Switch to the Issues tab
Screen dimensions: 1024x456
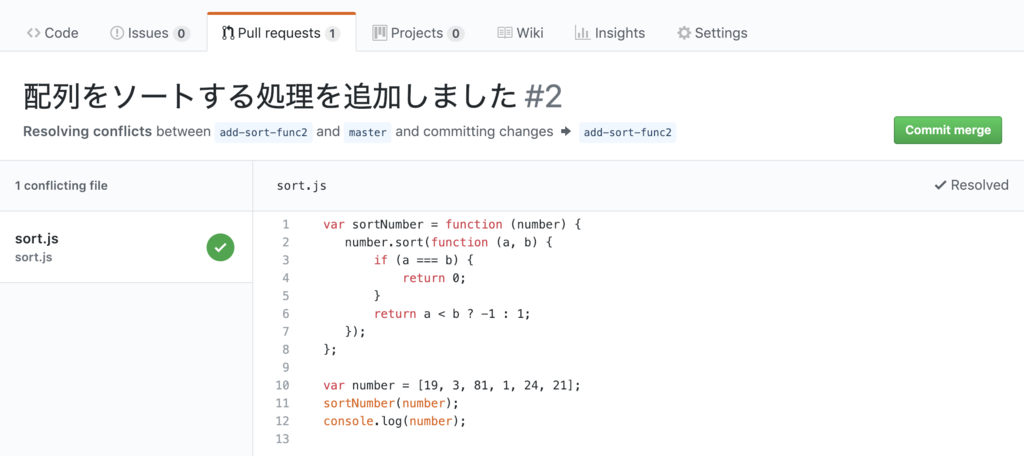pyautogui.click(x=150, y=33)
